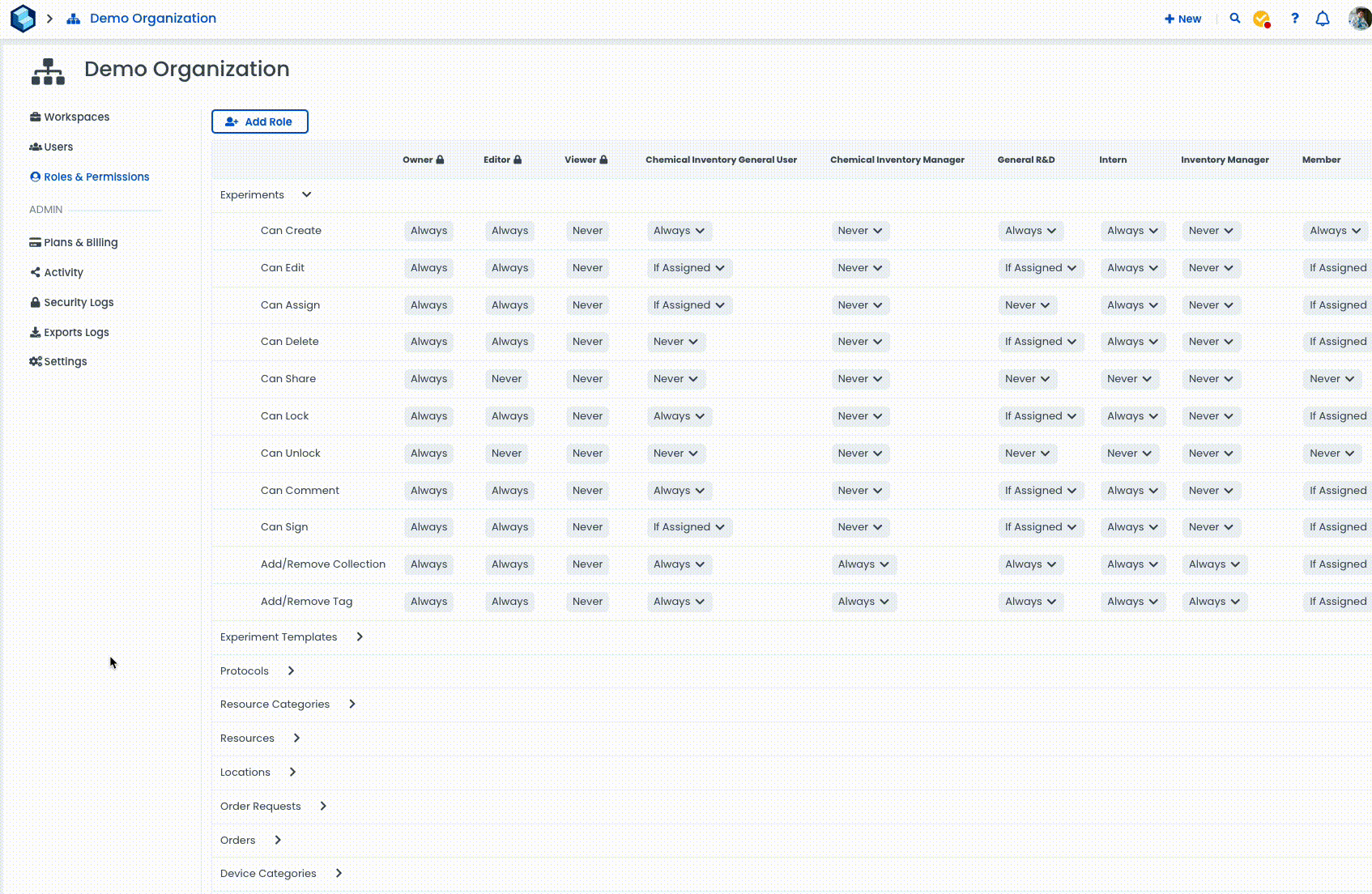Expand the Resources section
Screen dimensions: 1372x894
[296, 738]
